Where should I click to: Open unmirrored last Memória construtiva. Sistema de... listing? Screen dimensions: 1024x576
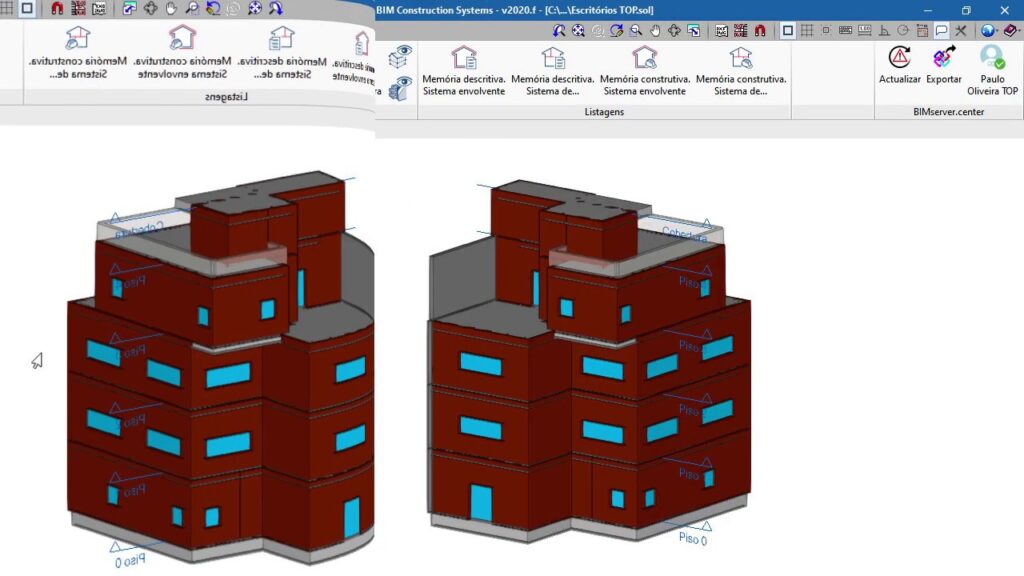pos(740,70)
